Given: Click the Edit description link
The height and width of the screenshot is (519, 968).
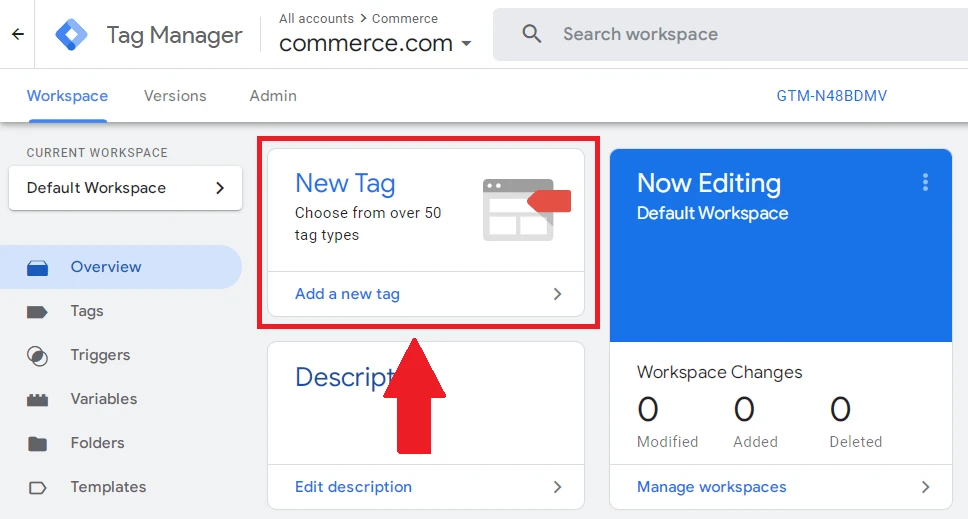Looking at the screenshot, I should point(353,487).
